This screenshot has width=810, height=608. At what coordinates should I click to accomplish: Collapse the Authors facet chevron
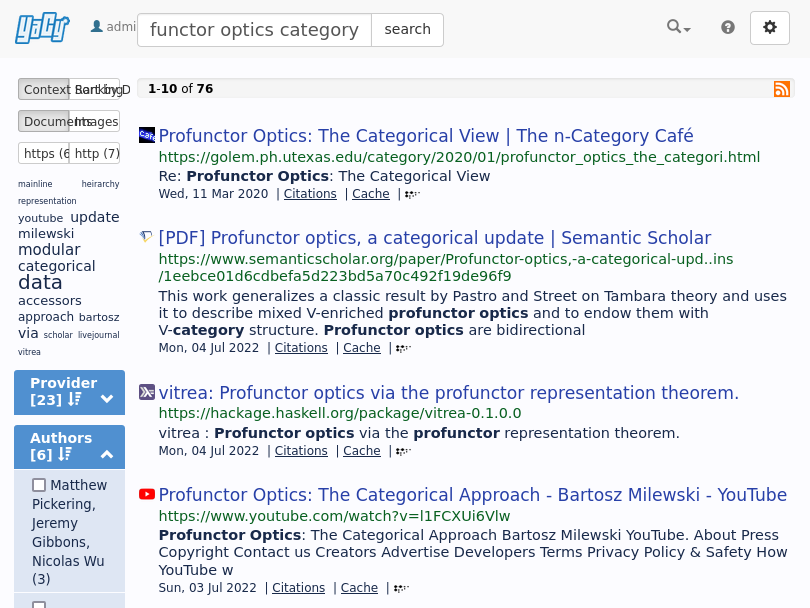click(107, 455)
